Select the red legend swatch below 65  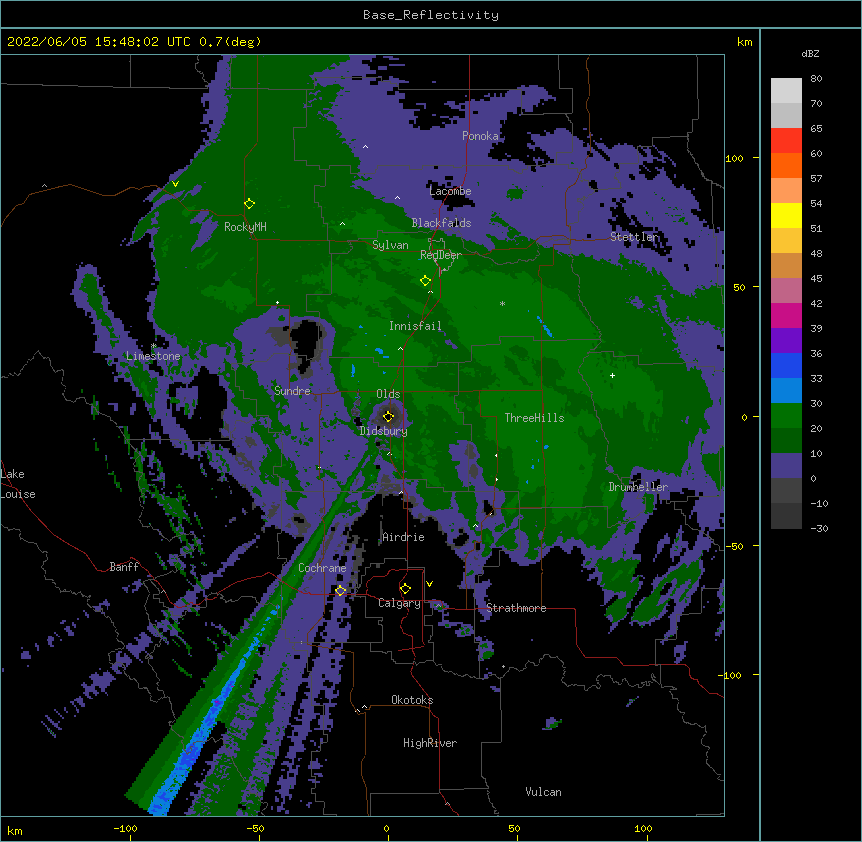click(x=786, y=141)
